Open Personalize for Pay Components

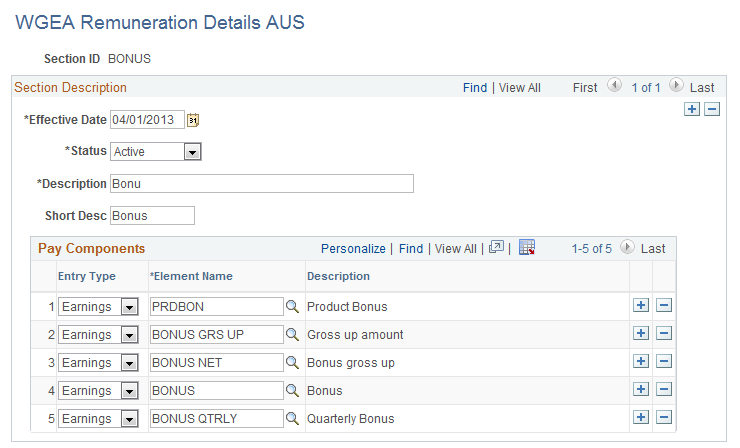[353, 249]
